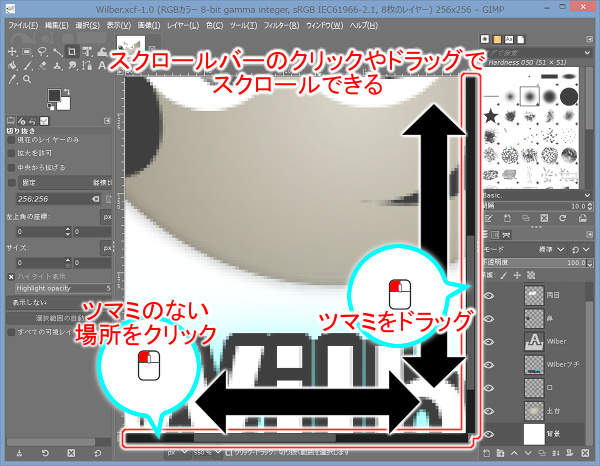Open the brush filter tag dropdown

587,52
